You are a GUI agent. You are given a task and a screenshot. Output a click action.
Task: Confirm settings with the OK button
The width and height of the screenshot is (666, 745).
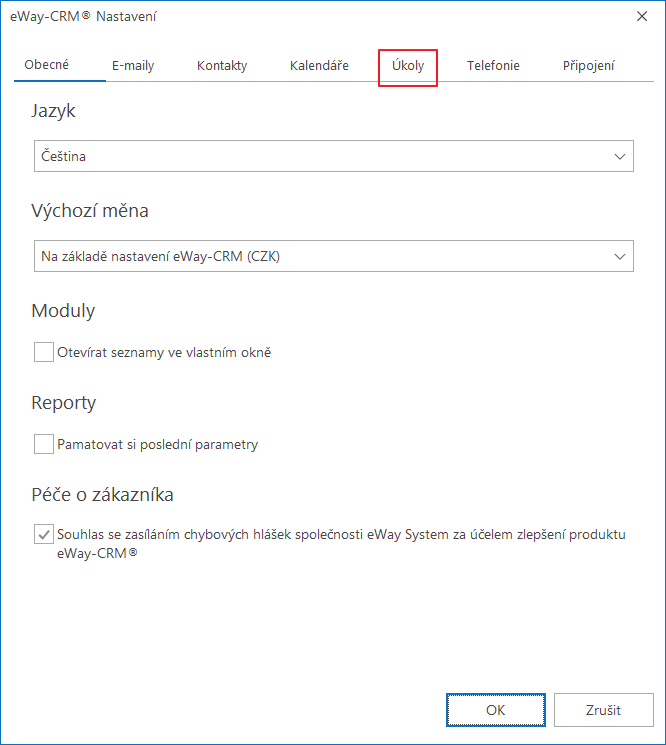495,710
